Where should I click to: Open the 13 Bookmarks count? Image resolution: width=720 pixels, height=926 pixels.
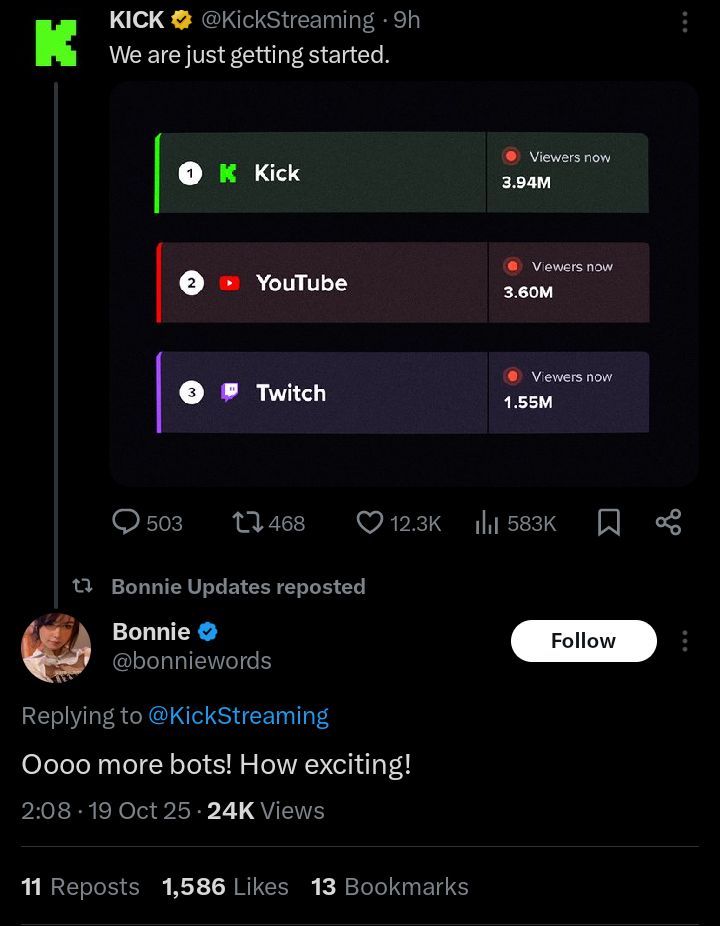pyautogui.click(x=389, y=887)
